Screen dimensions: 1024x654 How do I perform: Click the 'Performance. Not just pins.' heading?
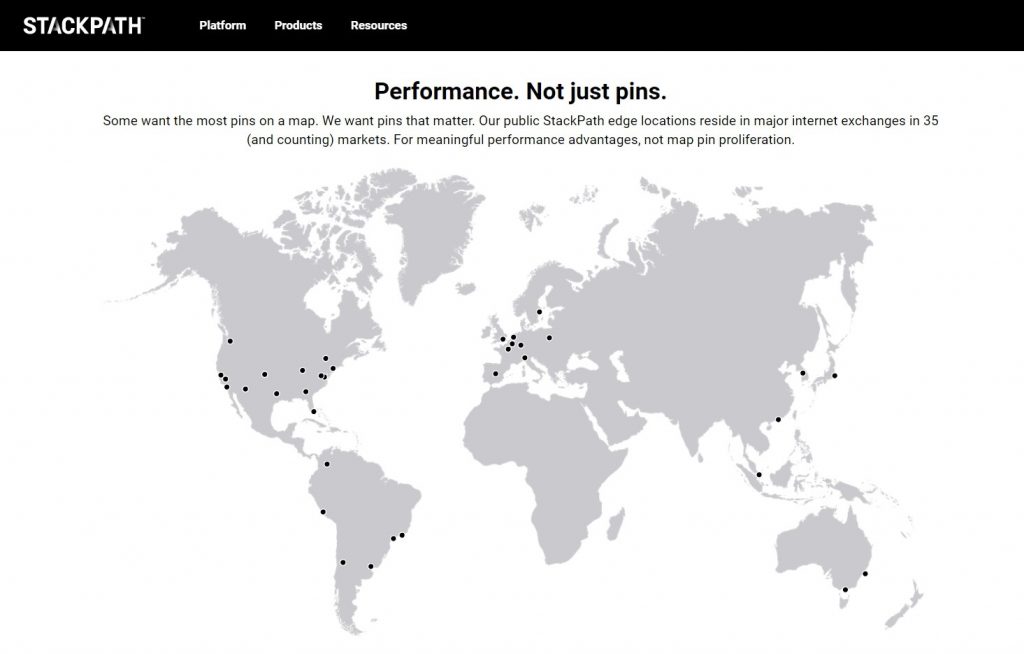520,91
